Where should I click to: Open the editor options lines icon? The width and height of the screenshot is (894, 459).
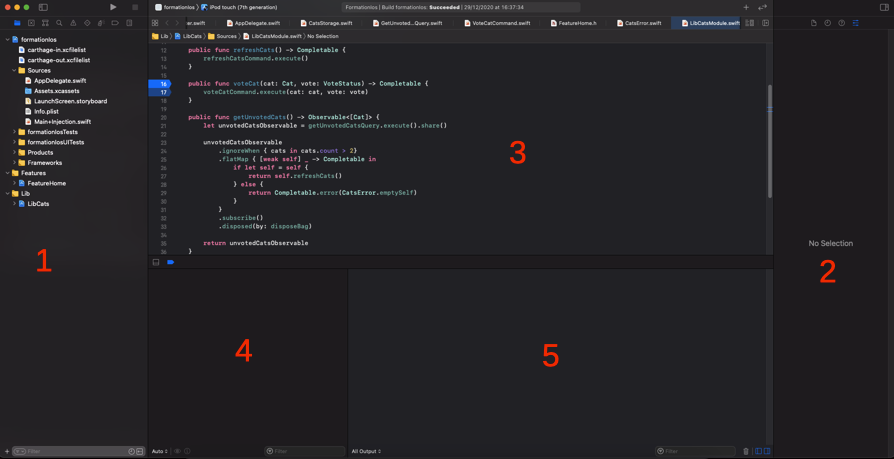click(750, 23)
